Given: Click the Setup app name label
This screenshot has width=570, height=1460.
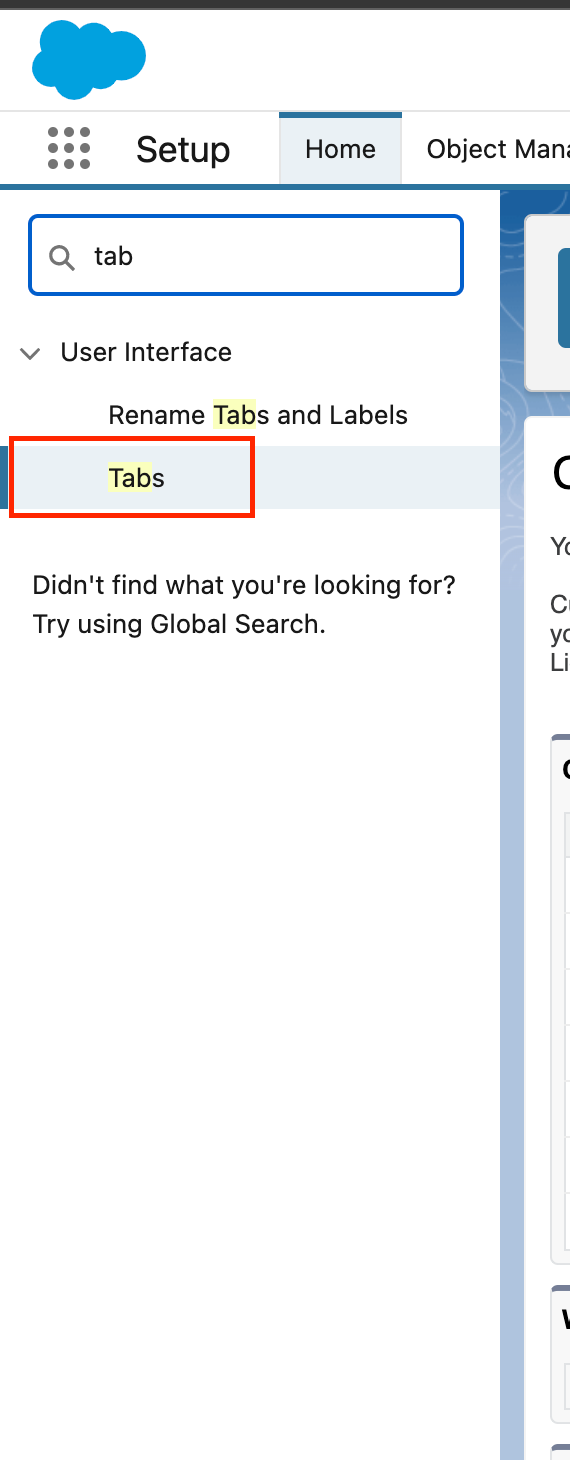Looking at the screenshot, I should [183, 149].
